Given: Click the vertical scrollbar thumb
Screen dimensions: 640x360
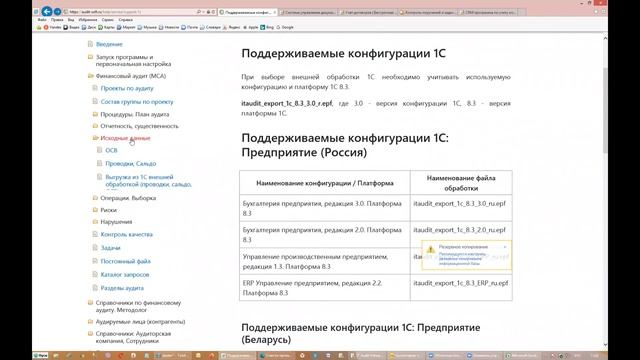Looking at the screenshot, I should (605, 110).
